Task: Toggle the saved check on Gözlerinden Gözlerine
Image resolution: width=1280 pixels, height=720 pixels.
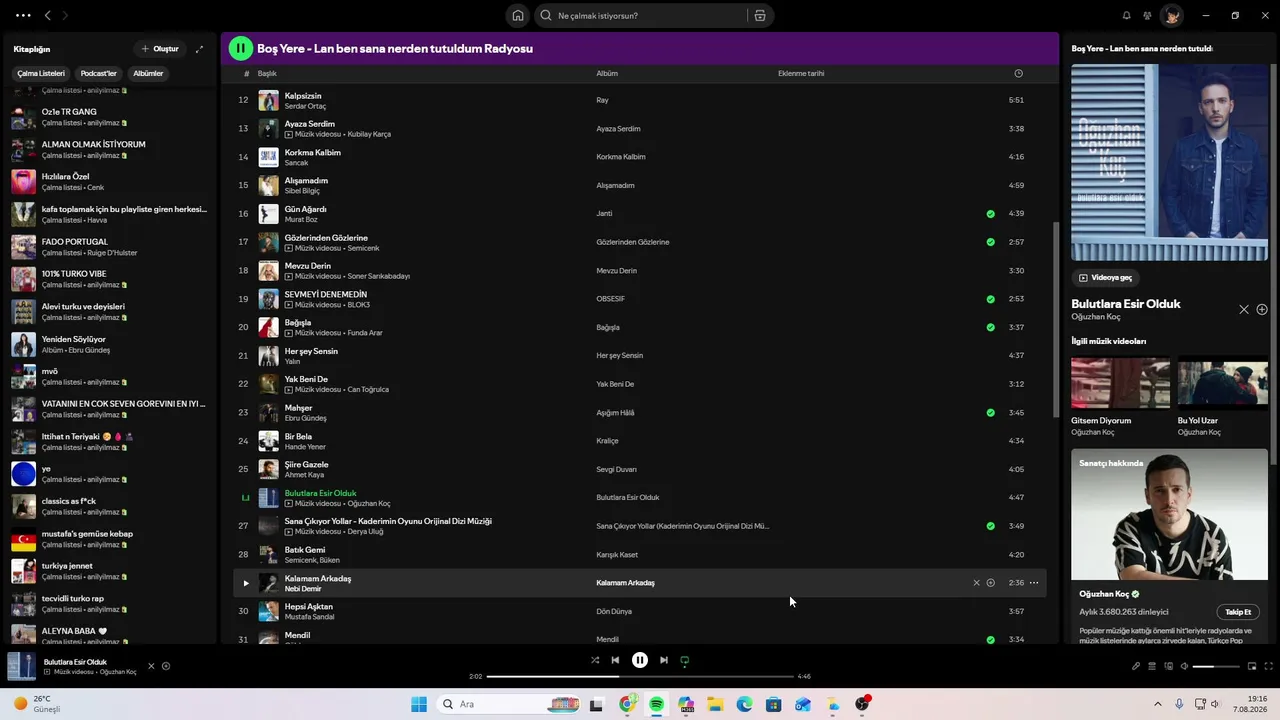Action: coord(990,242)
